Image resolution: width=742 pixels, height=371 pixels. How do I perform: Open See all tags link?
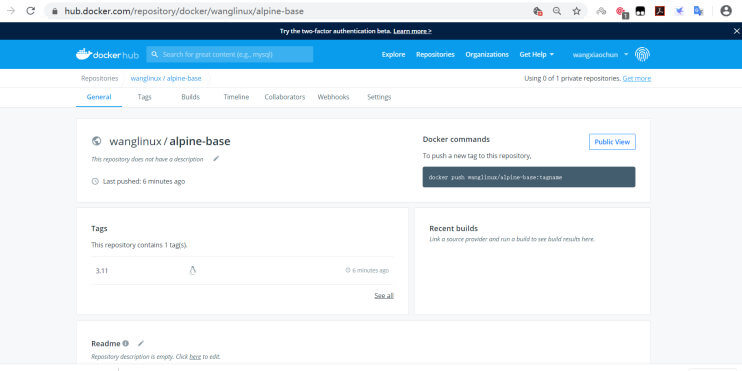(384, 296)
